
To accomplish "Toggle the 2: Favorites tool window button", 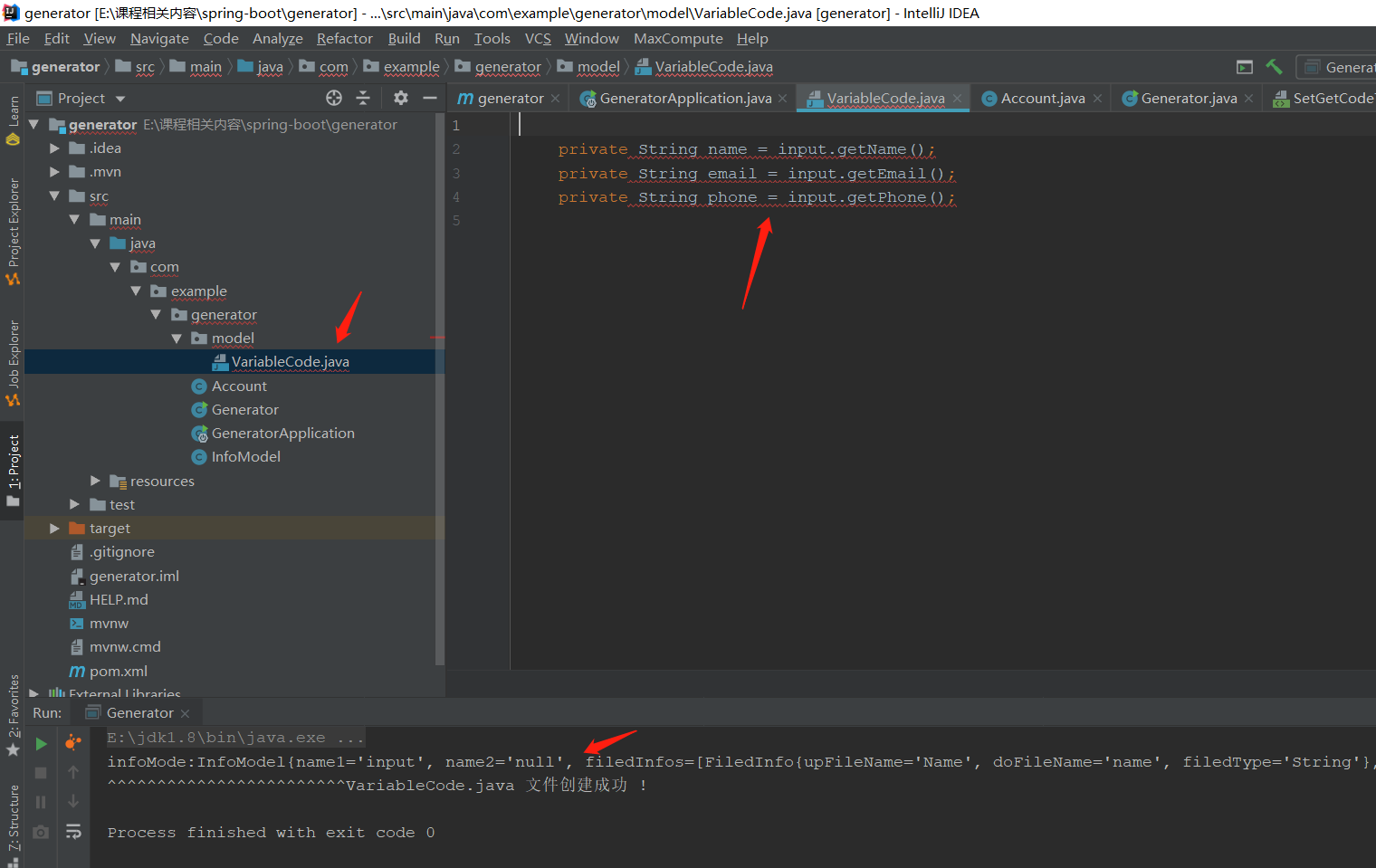I will pyautogui.click(x=13, y=715).
